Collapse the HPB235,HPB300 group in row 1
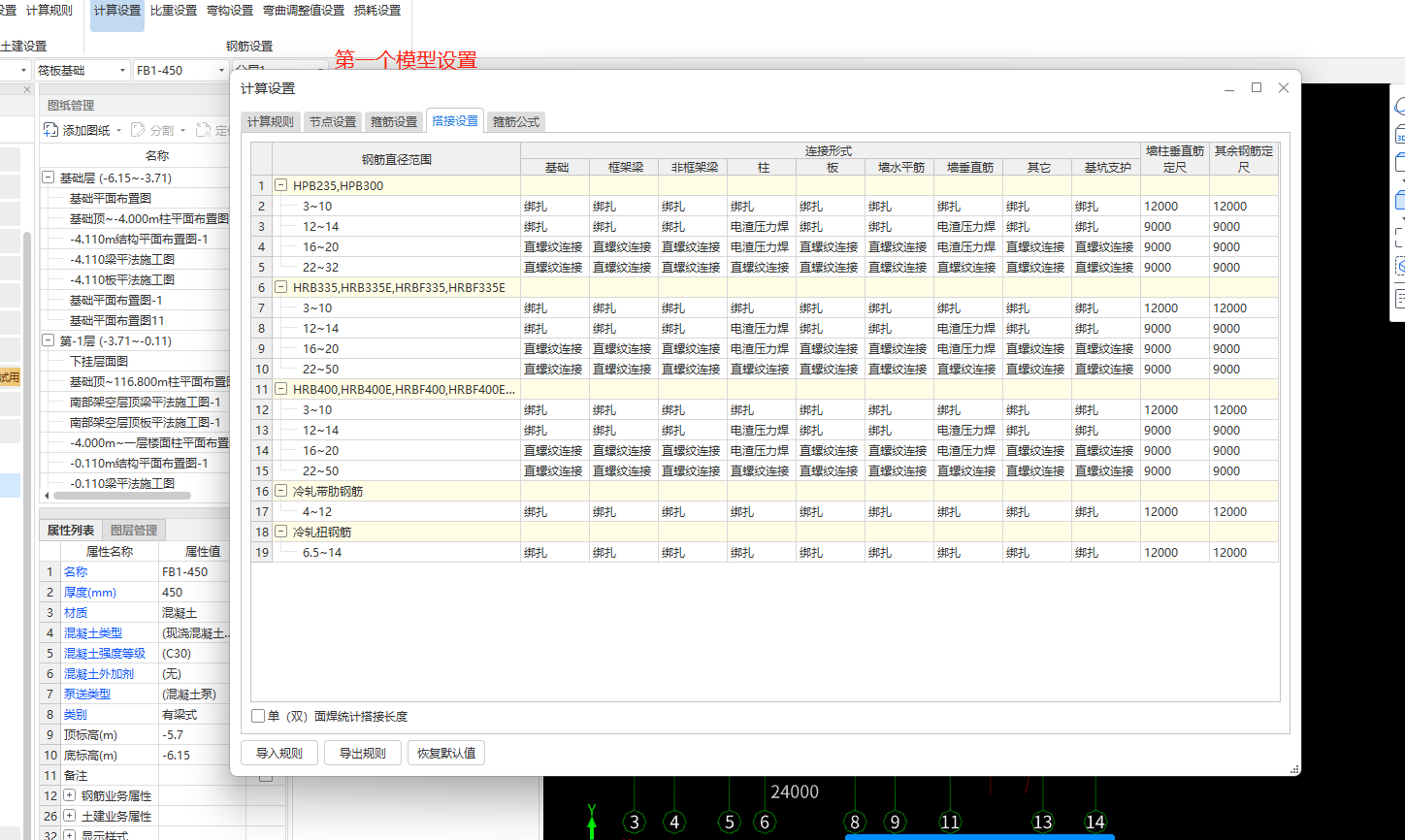 point(281,185)
